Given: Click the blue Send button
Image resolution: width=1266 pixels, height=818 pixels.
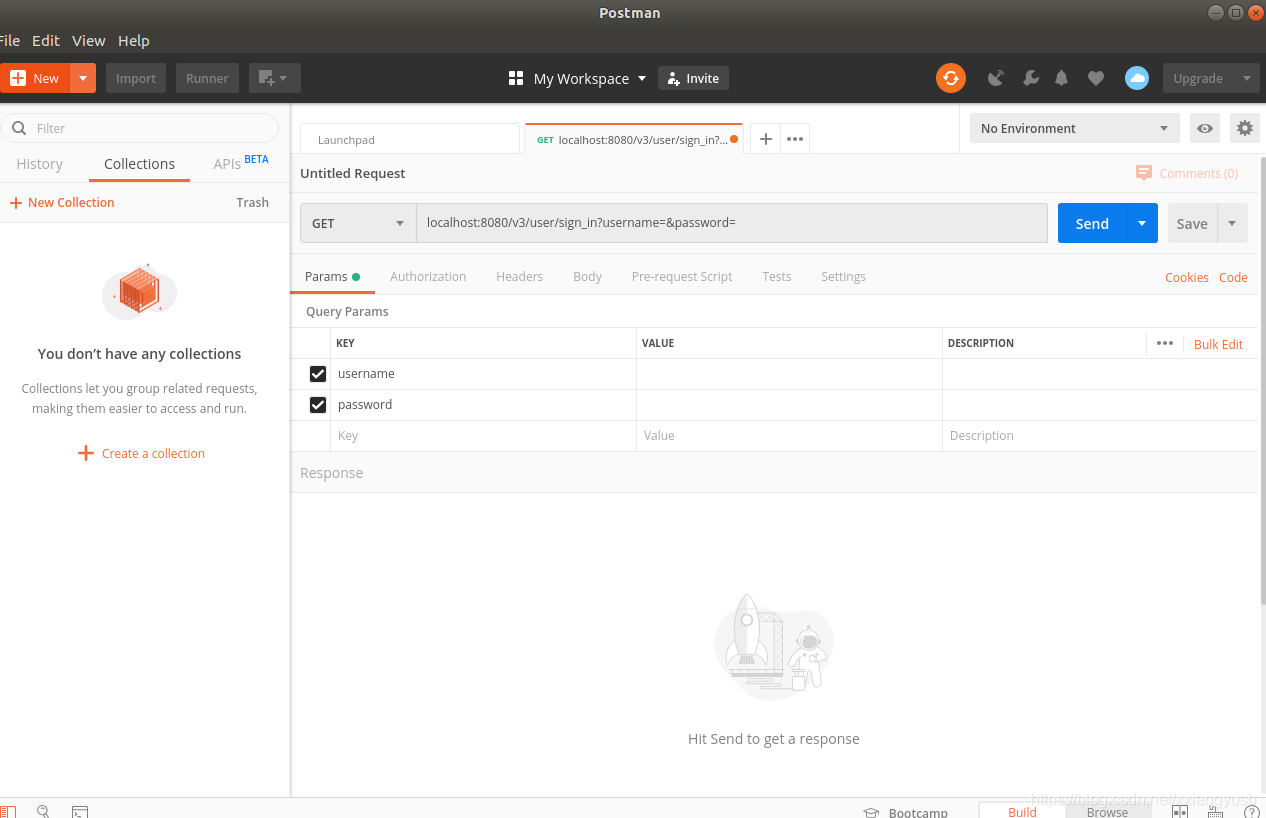Looking at the screenshot, I should tap(1092, 223).
